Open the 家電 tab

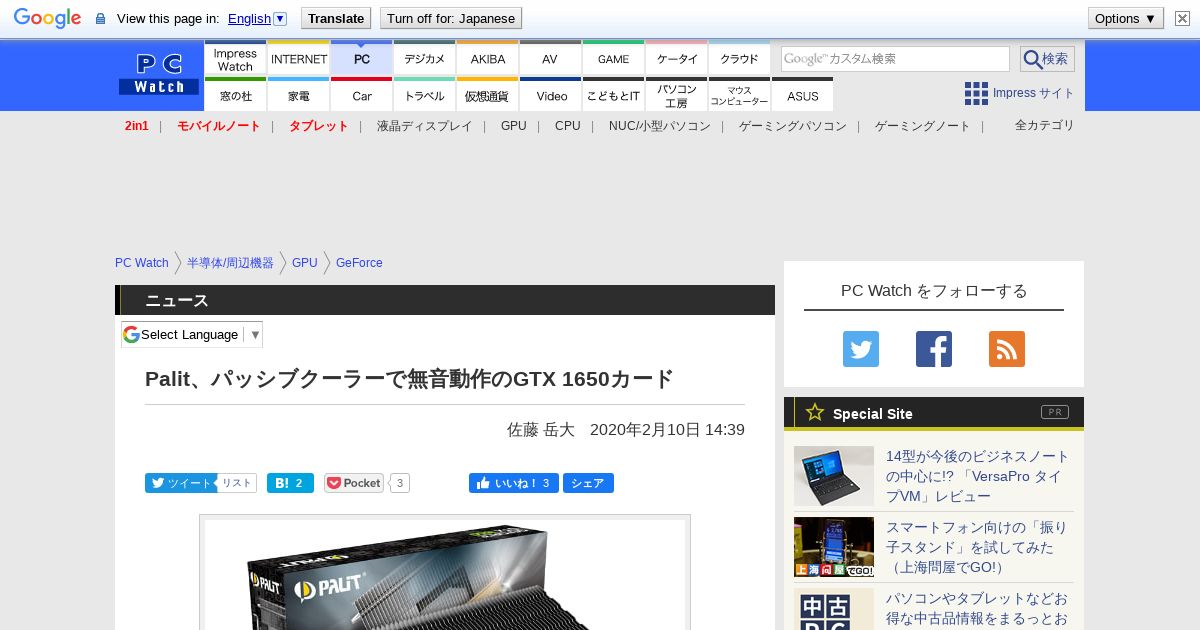tap(299, 95)
